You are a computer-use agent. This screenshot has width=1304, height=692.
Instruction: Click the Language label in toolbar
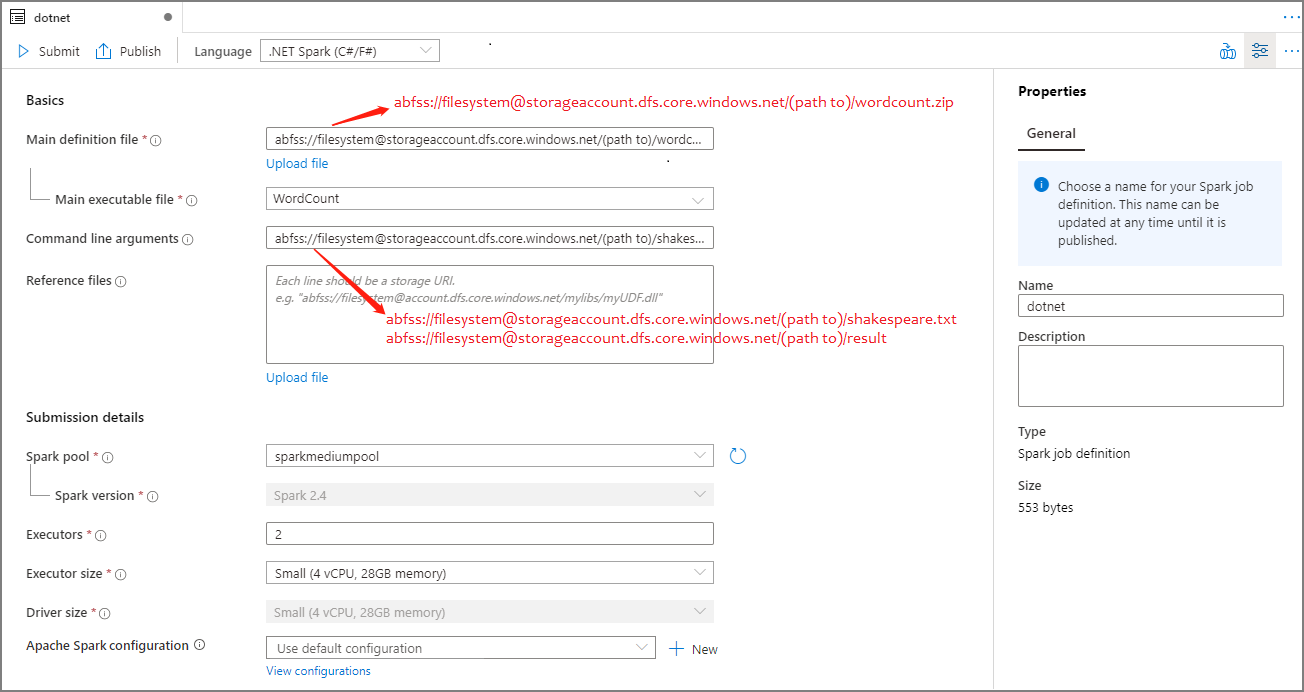(223, 51)
